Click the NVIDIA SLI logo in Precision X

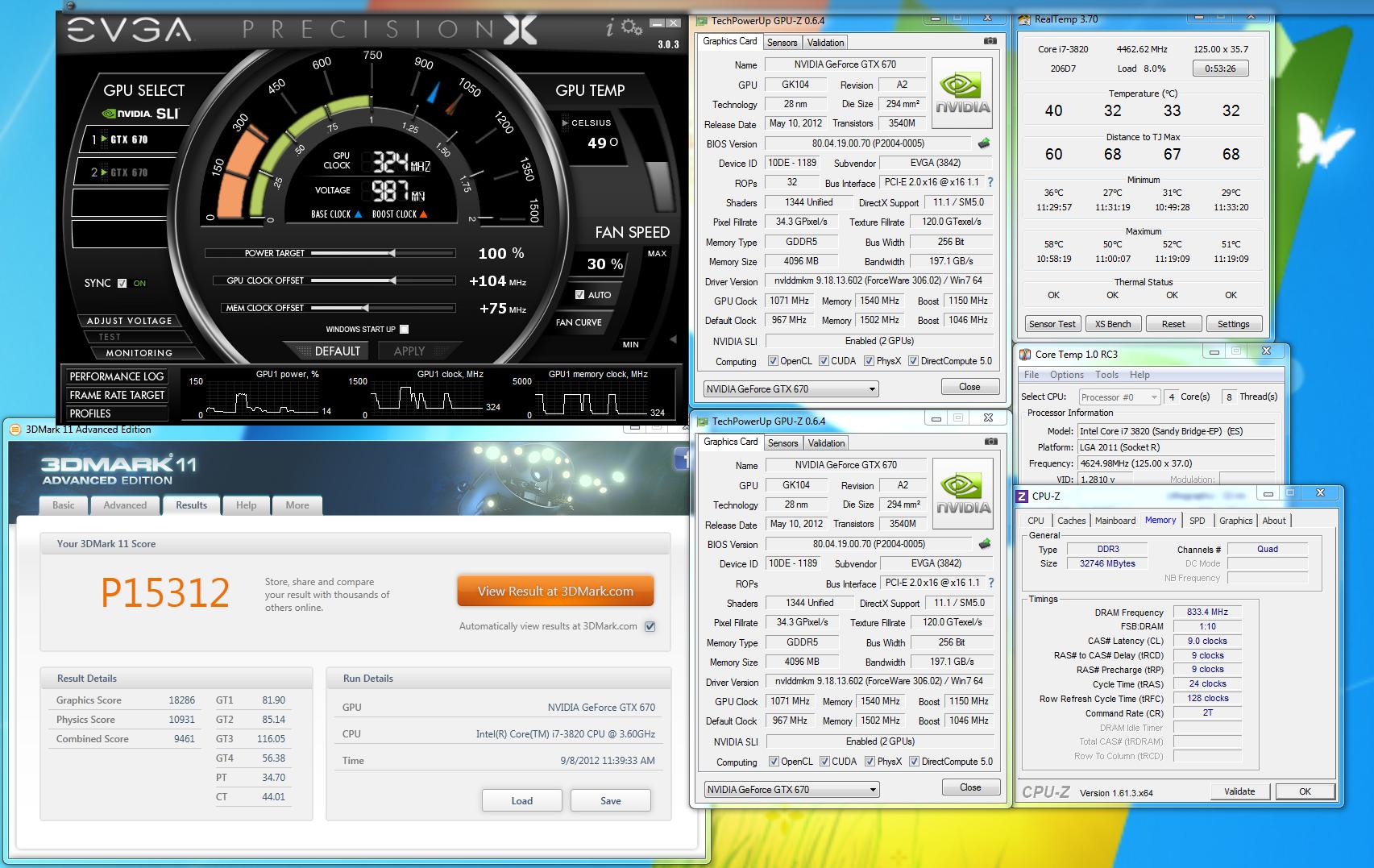point(142,114)
